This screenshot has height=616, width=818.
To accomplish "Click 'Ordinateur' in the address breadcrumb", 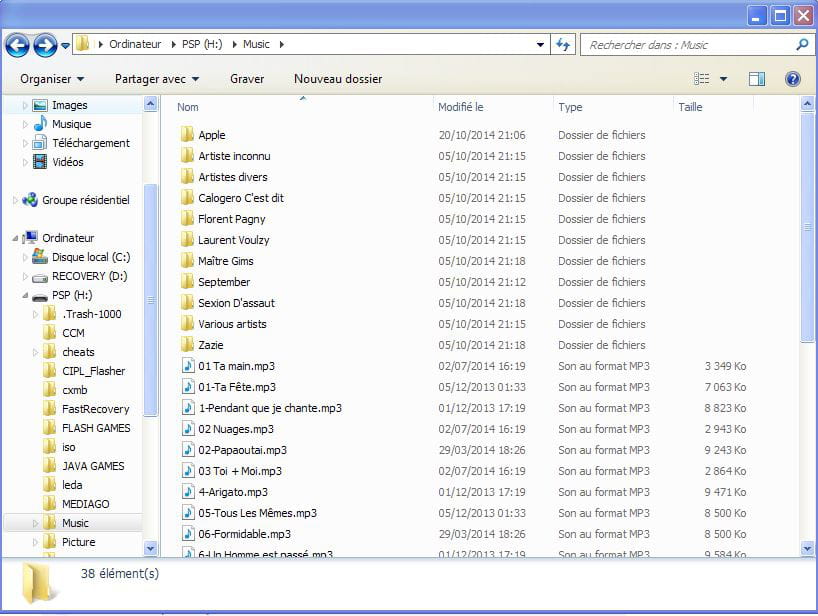I will coord(135,44).
